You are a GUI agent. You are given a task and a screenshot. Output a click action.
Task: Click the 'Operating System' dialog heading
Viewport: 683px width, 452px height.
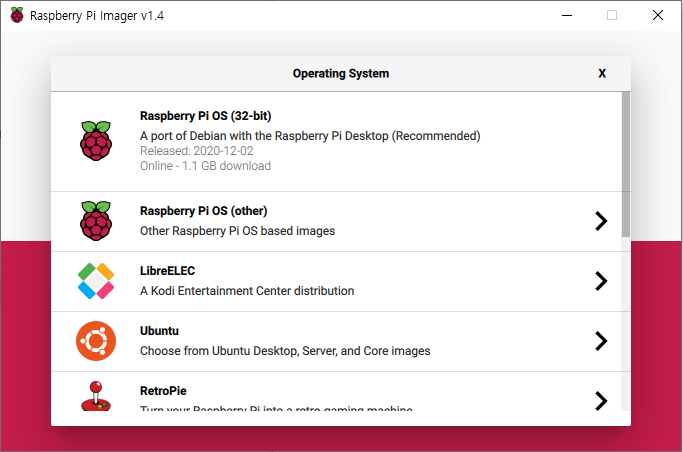pos(341,73)
